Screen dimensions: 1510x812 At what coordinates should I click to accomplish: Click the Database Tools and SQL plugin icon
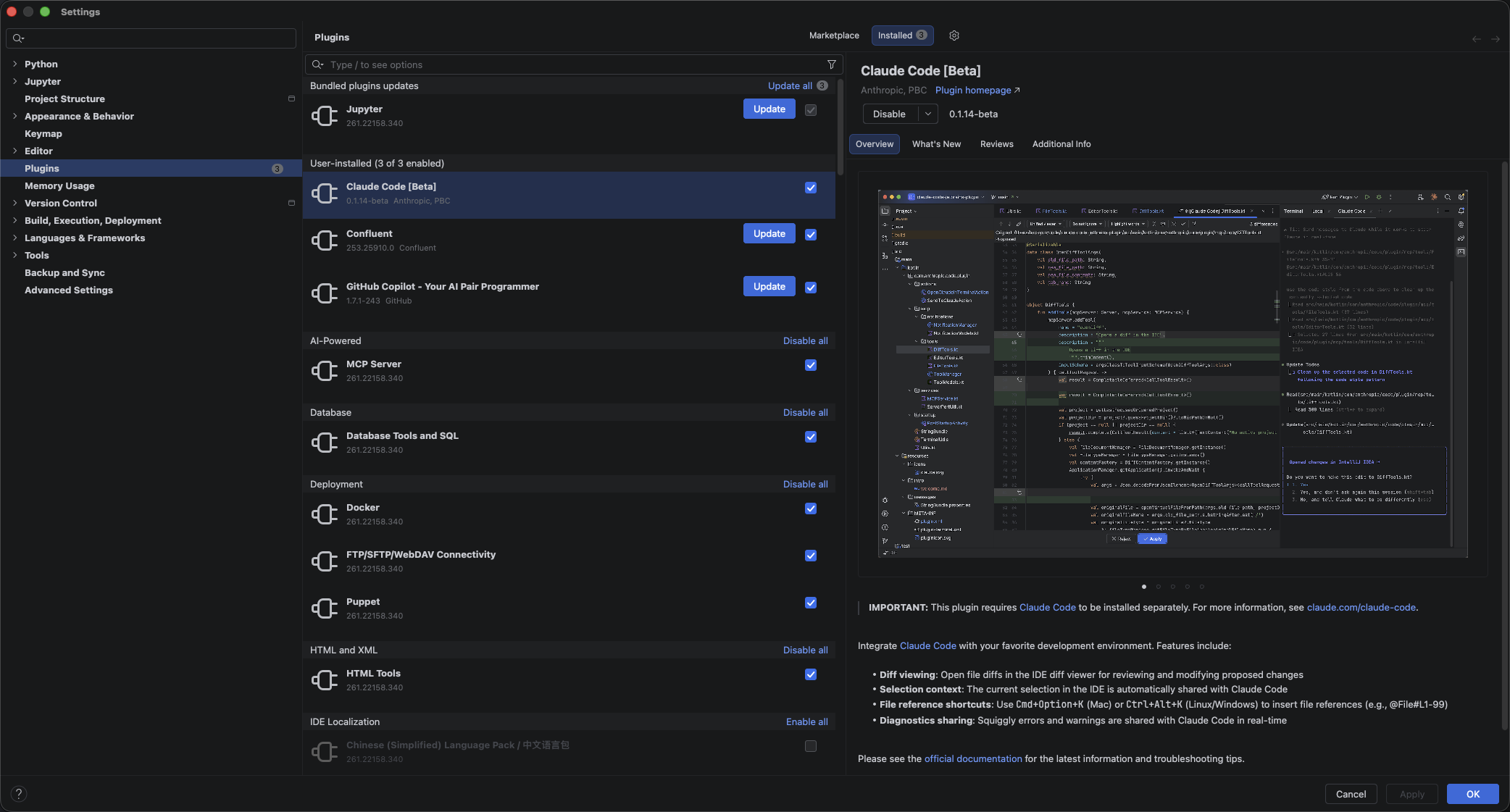pos(325,443)
